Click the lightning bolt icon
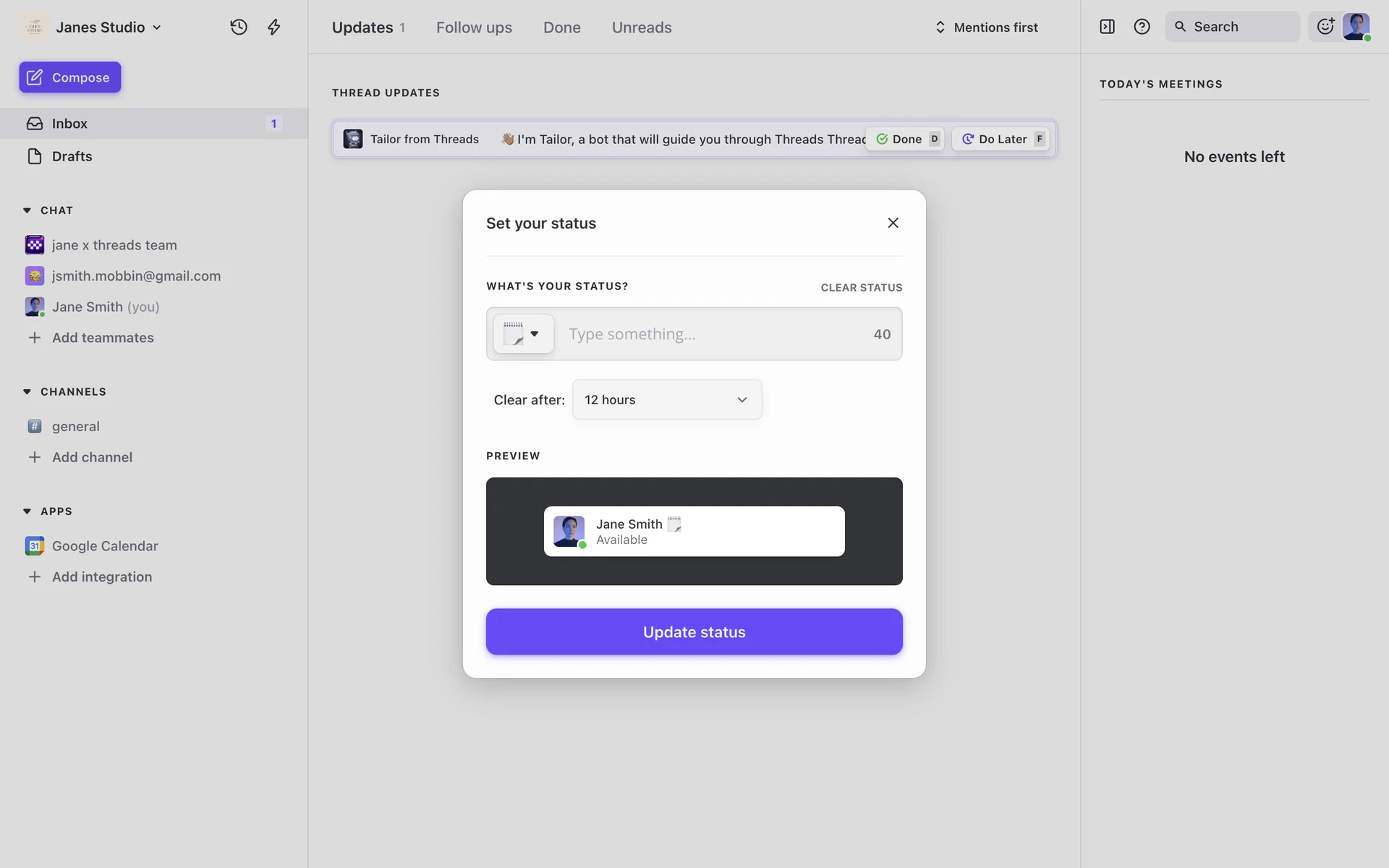1389x868 pixels. (274, 27)
